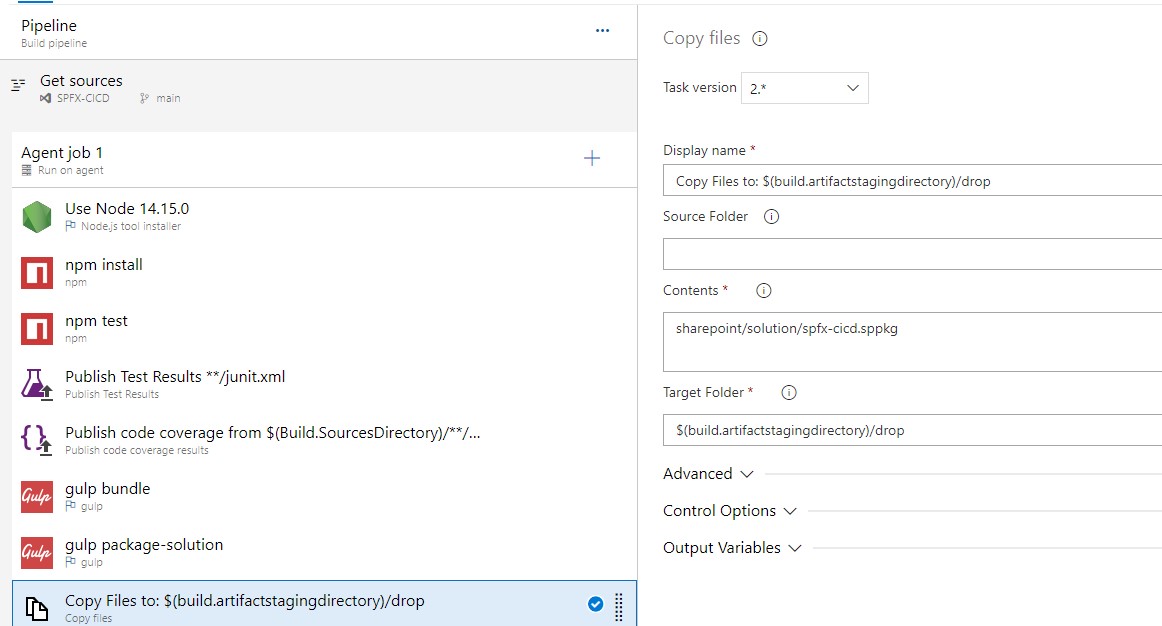
Task: Click the Node.js green hexagon icon
Action: tap(37, 217)
